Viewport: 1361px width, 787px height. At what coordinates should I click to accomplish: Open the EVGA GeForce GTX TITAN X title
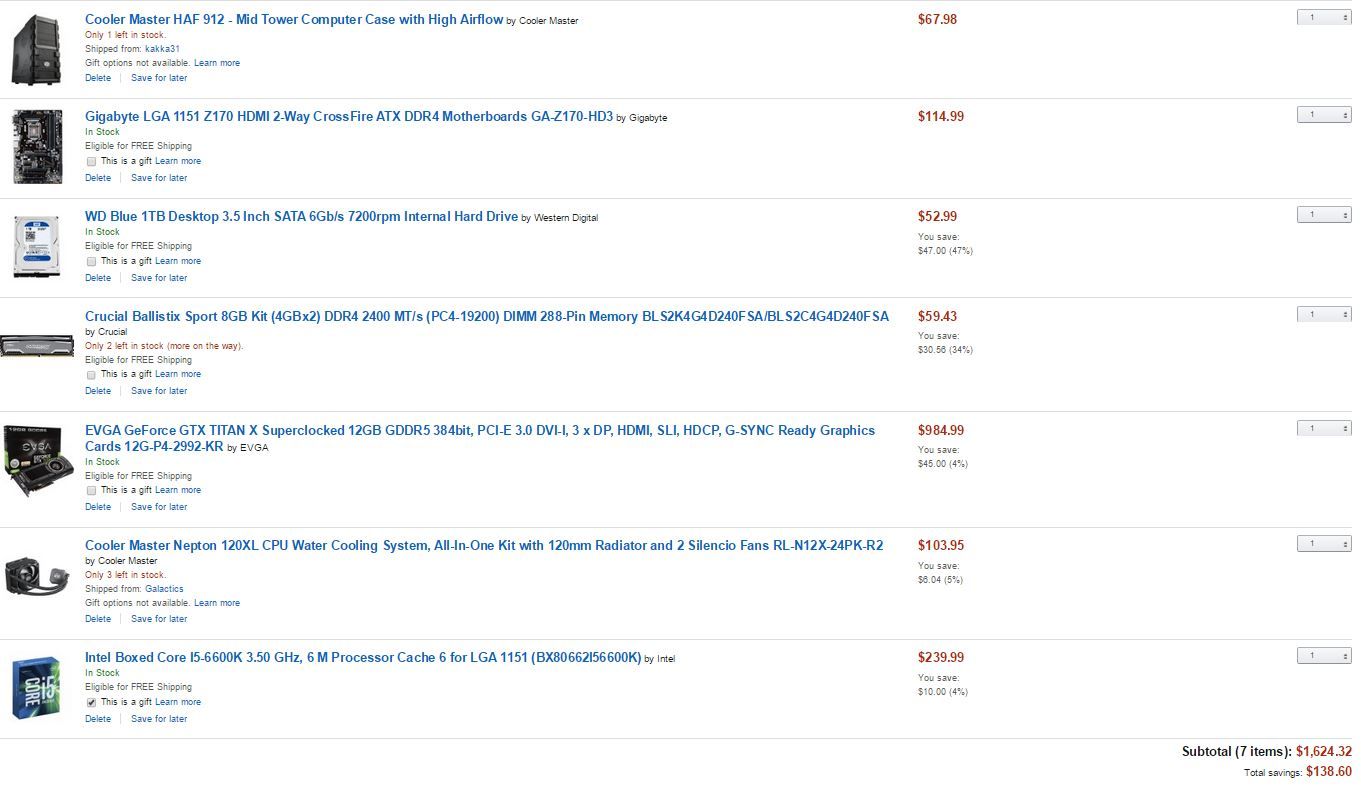pyautogui.click(x=480, y=438)
